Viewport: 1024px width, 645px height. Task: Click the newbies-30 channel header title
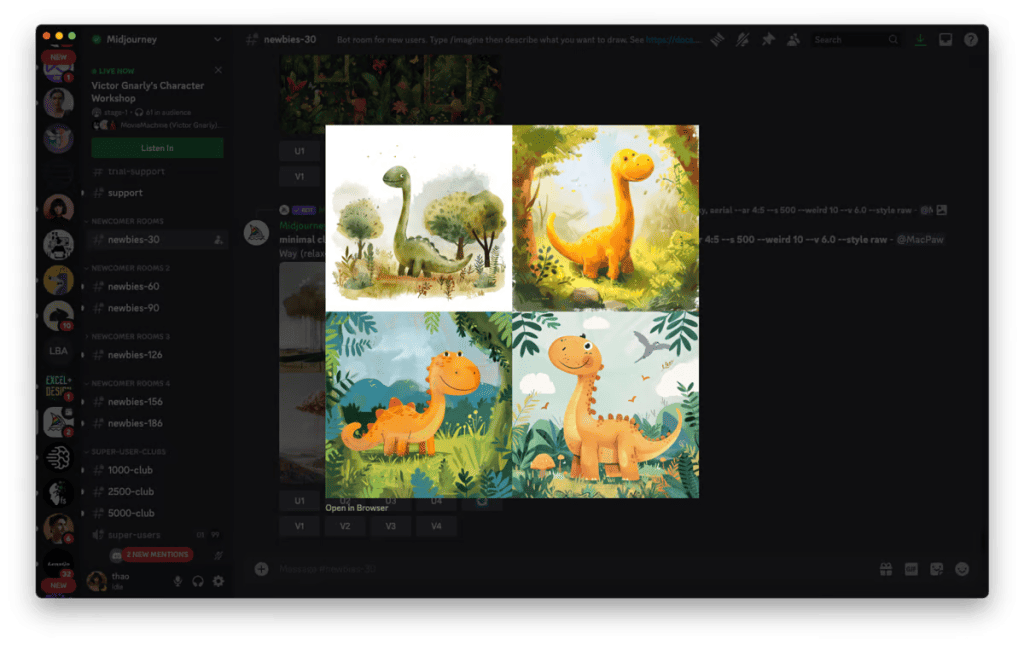pyautogui.click(x=290, y=40)
